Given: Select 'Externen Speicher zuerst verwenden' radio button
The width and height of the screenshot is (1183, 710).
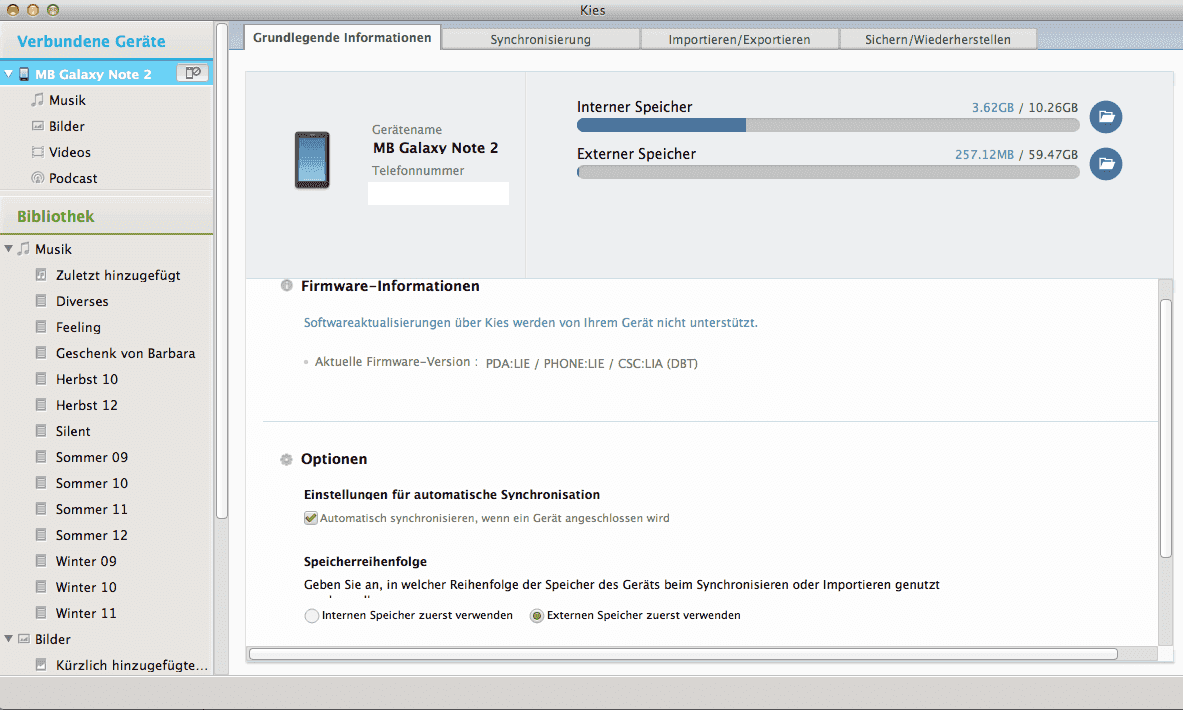Looking at the screenshot, I should point(536,616).
